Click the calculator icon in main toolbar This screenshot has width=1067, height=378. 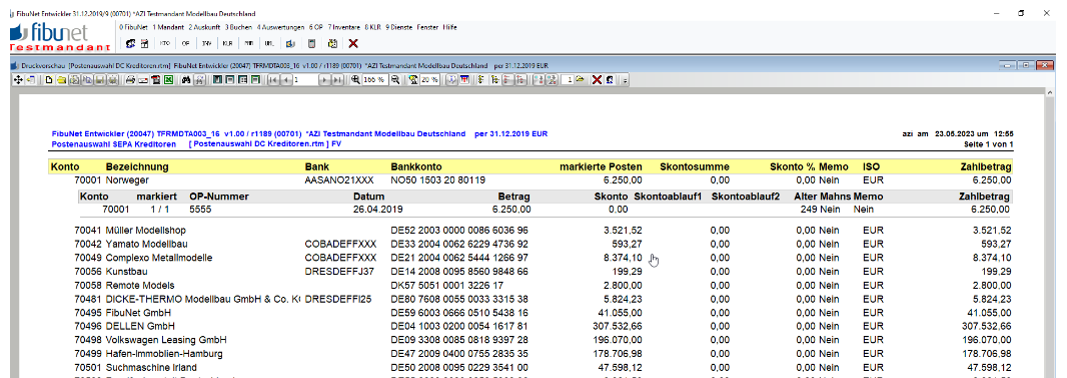(x=312, y=43)
